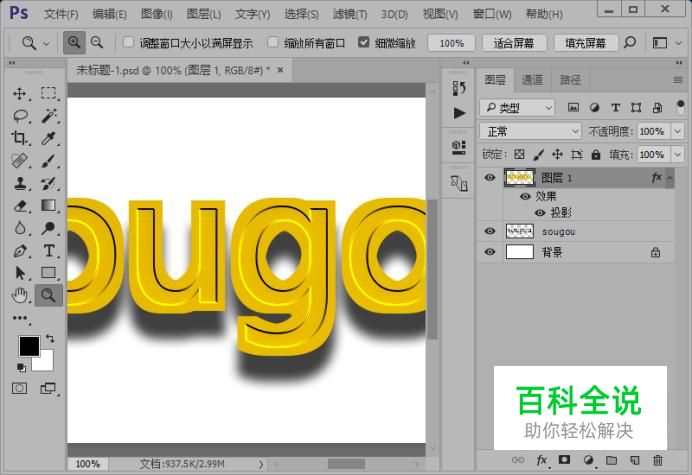
Task: Click the 100% zoom button
Action: [x=451, y=43]
